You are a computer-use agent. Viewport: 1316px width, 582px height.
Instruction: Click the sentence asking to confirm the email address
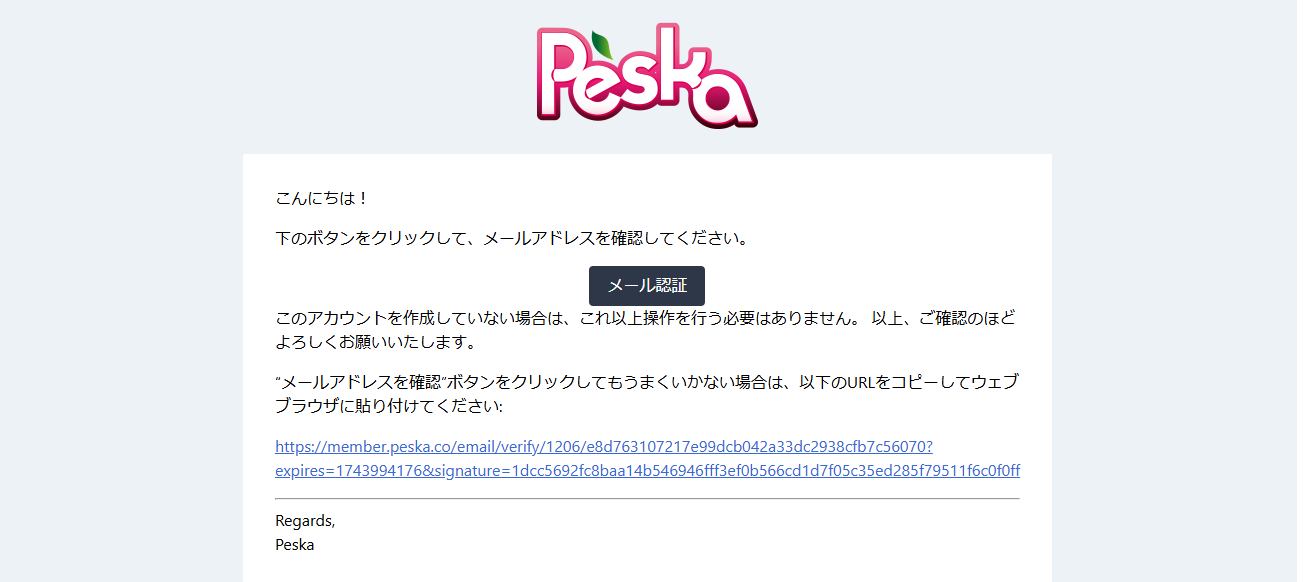[x=512, y=239]
